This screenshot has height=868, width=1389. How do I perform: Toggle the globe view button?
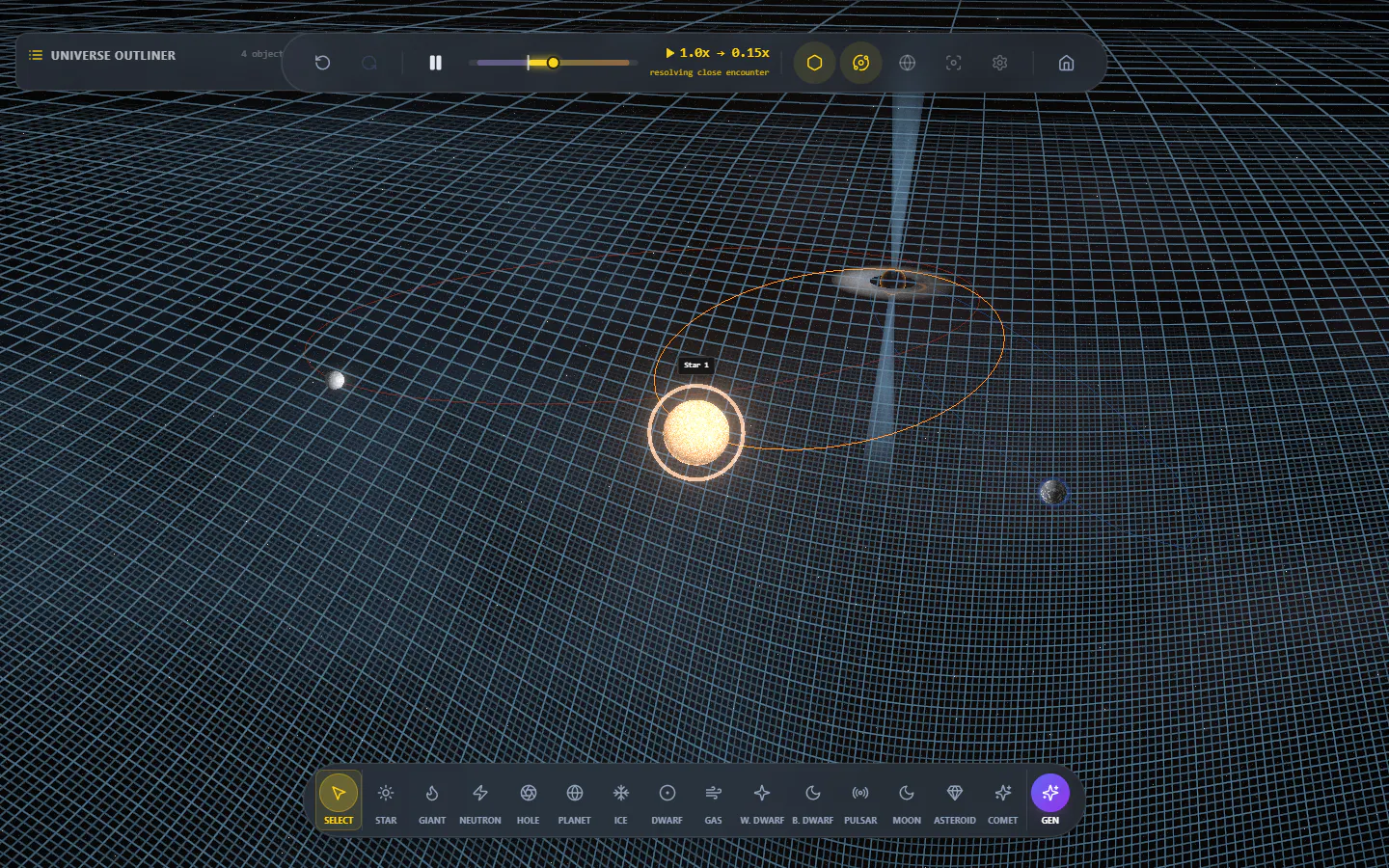click(907, 63)
